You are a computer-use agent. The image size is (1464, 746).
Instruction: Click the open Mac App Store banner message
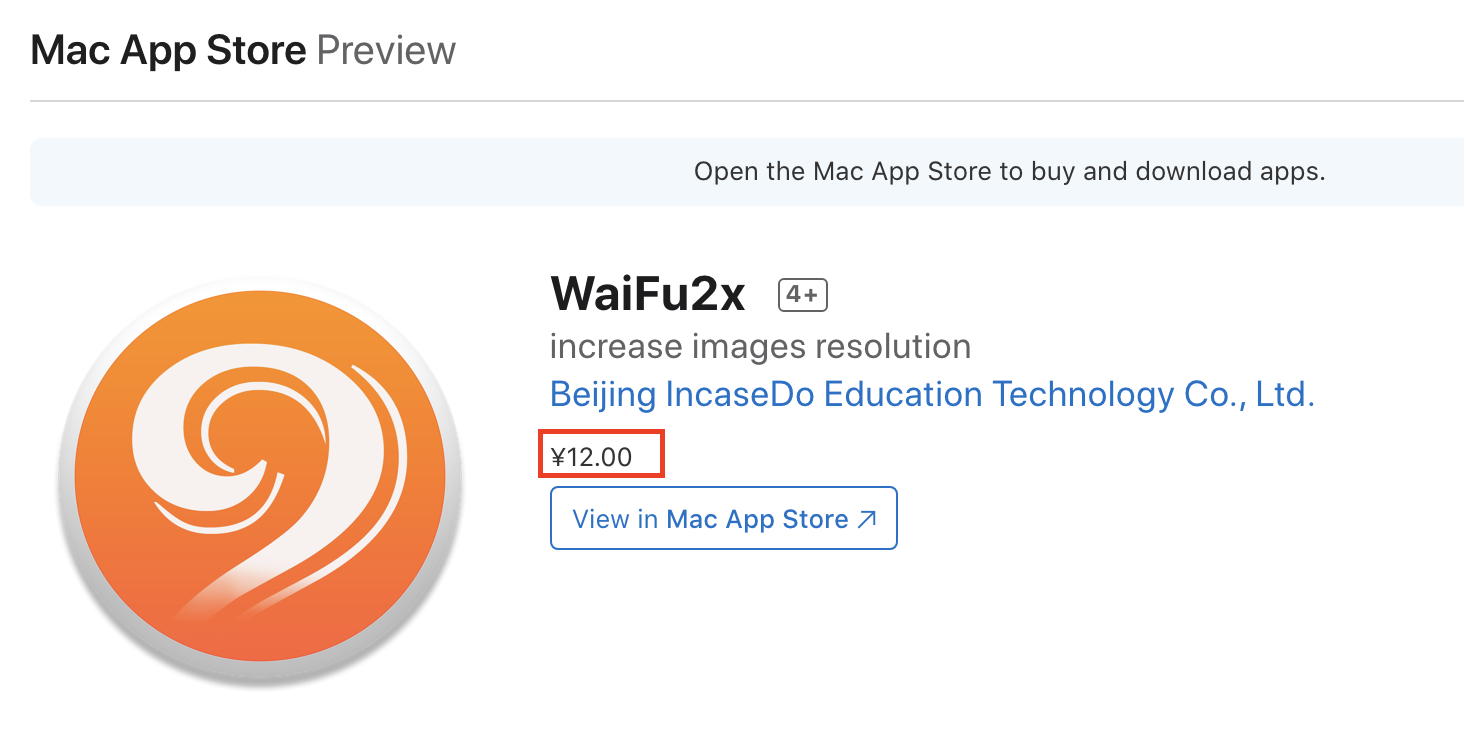click(x=1009, y=171)
